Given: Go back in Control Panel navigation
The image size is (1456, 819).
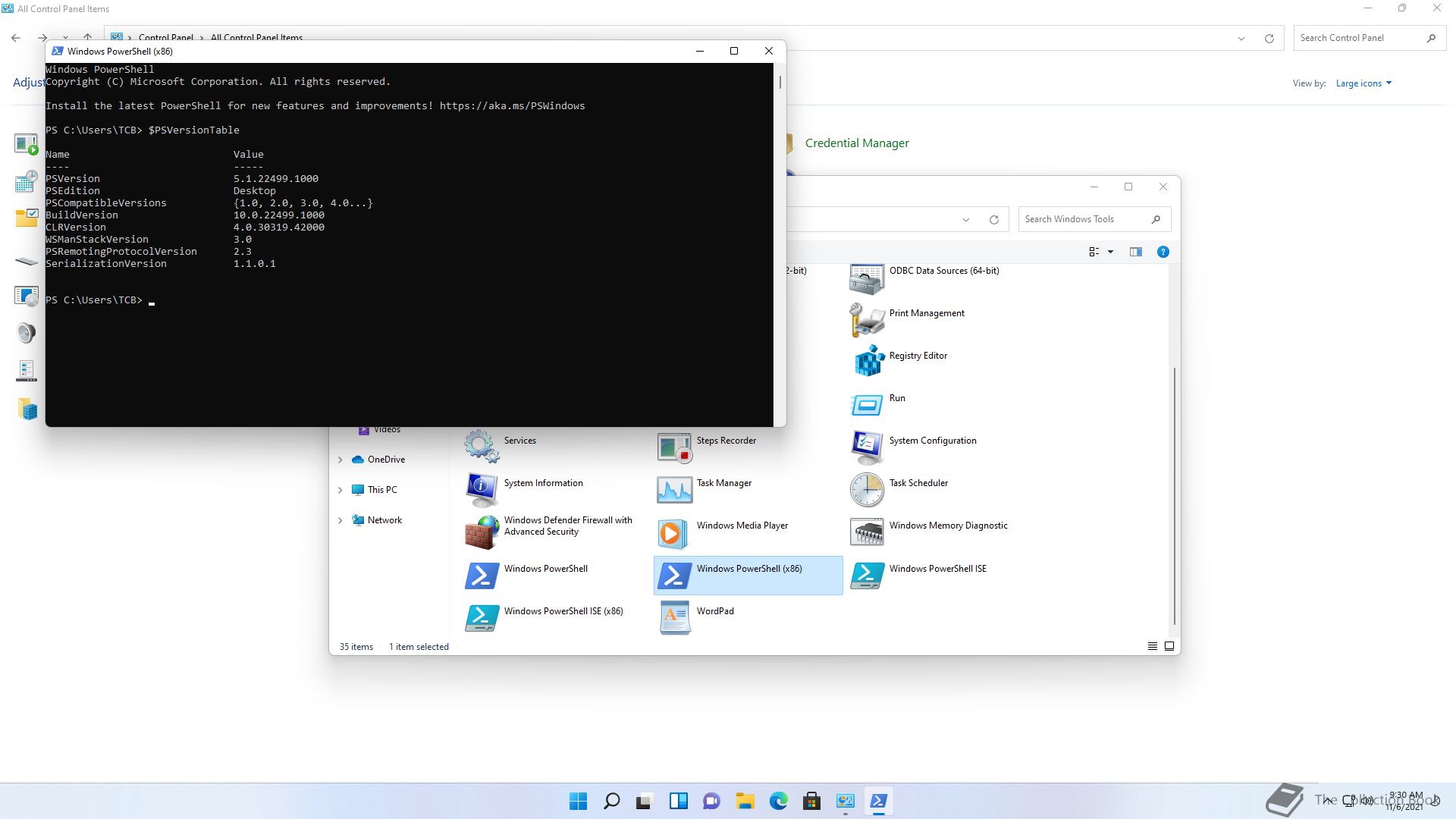Looking at the screenshot, I should coord(16,37).
